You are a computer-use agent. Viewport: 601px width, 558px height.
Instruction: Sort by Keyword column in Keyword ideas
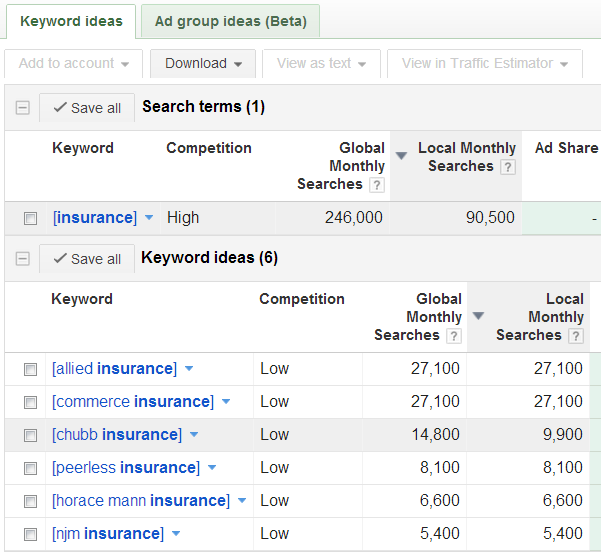point(82,299)
